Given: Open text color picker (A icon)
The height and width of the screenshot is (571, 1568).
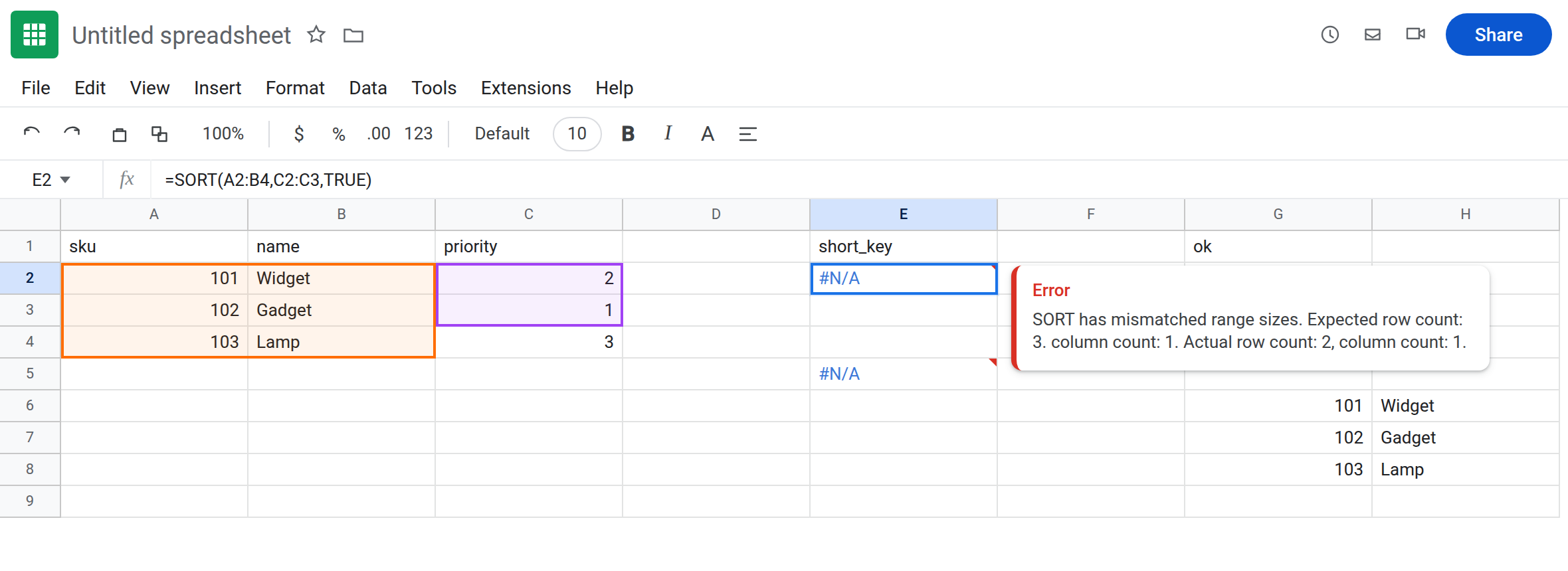Looking at the screenshot, I should (708, 134).
